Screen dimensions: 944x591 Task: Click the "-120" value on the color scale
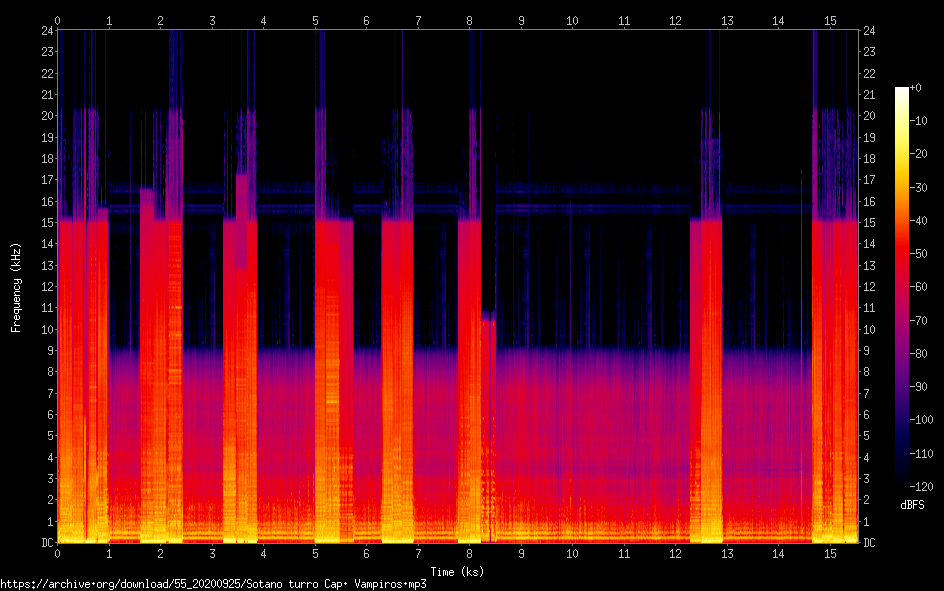coord(921,486)
